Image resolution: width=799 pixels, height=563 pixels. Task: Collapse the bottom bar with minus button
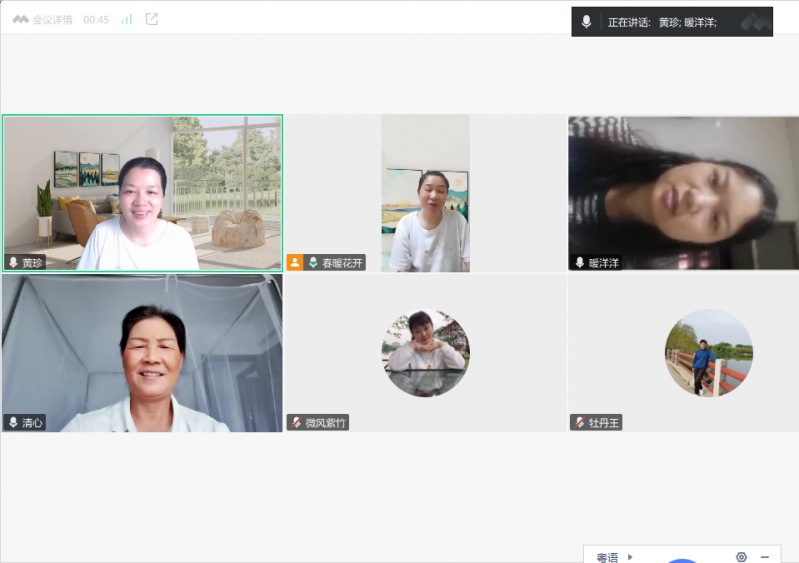point(765,557)
